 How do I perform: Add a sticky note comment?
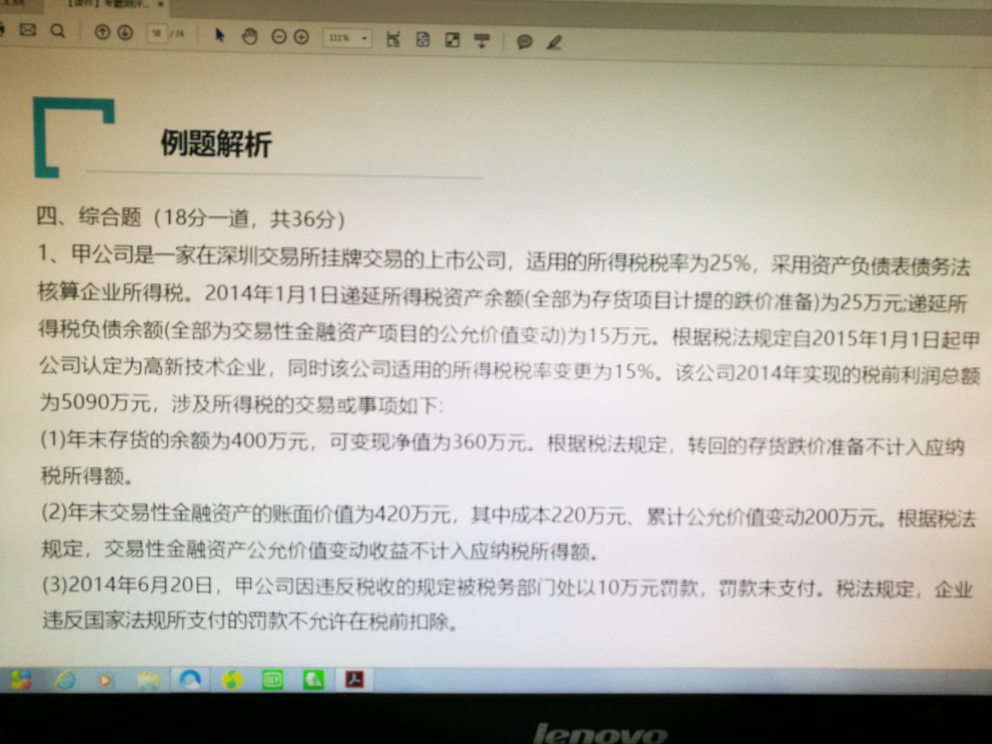click(525, 41)
